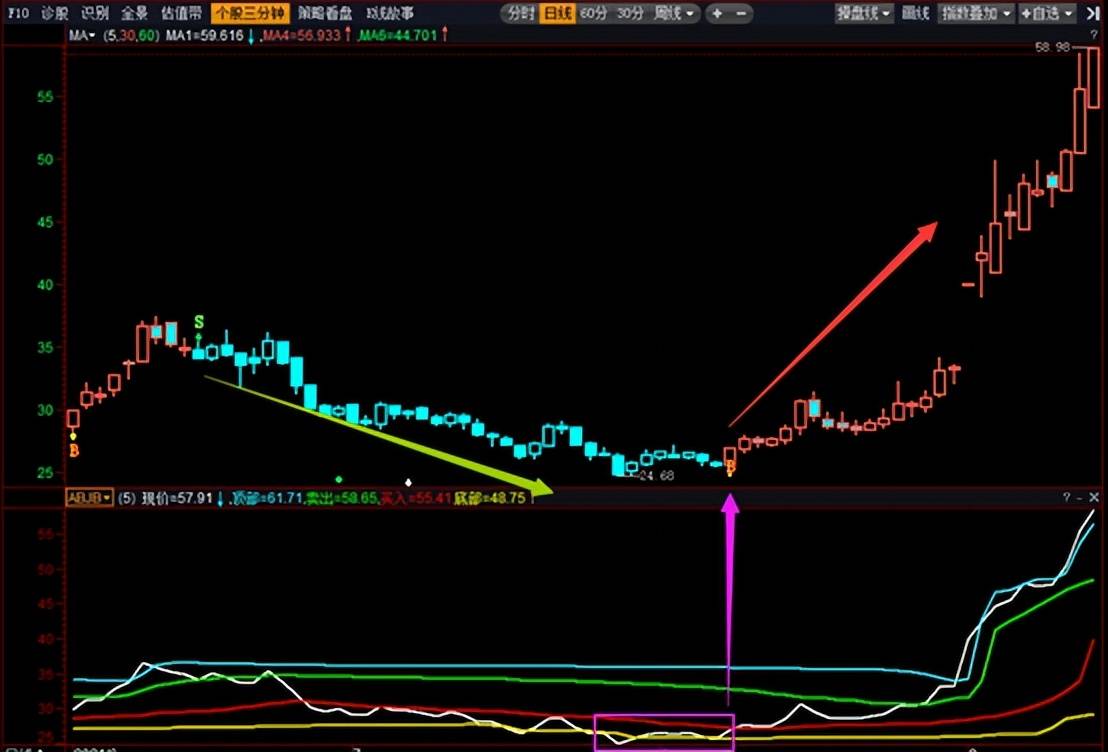1108x752 pixels.
Task: Click the 55 price axis label
Action: tap(45, 97)
